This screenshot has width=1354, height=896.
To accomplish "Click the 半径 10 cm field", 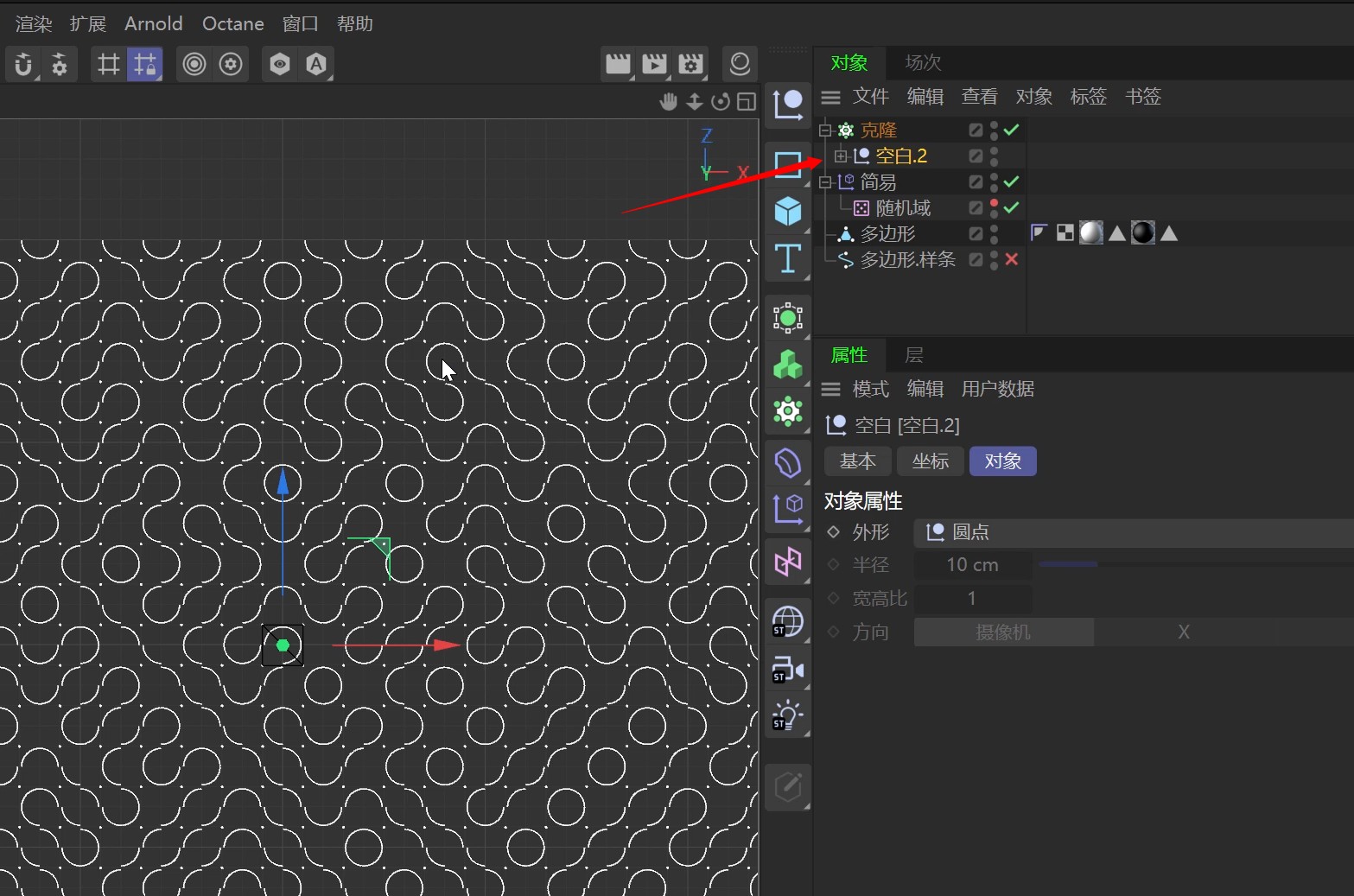I will pos(973,565).
